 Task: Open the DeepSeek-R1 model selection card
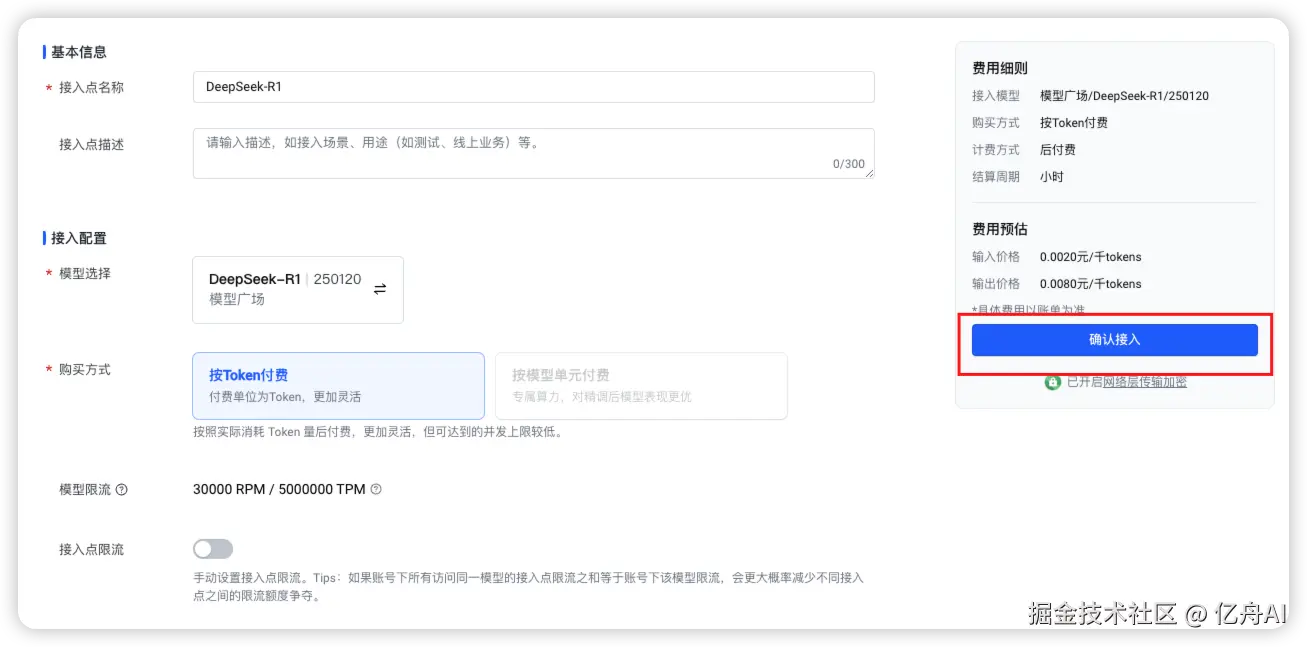298,290
